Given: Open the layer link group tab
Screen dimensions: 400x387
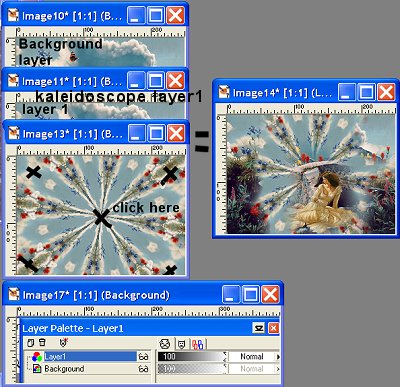Looking at the screenshot, I should [x=198, y=344].
